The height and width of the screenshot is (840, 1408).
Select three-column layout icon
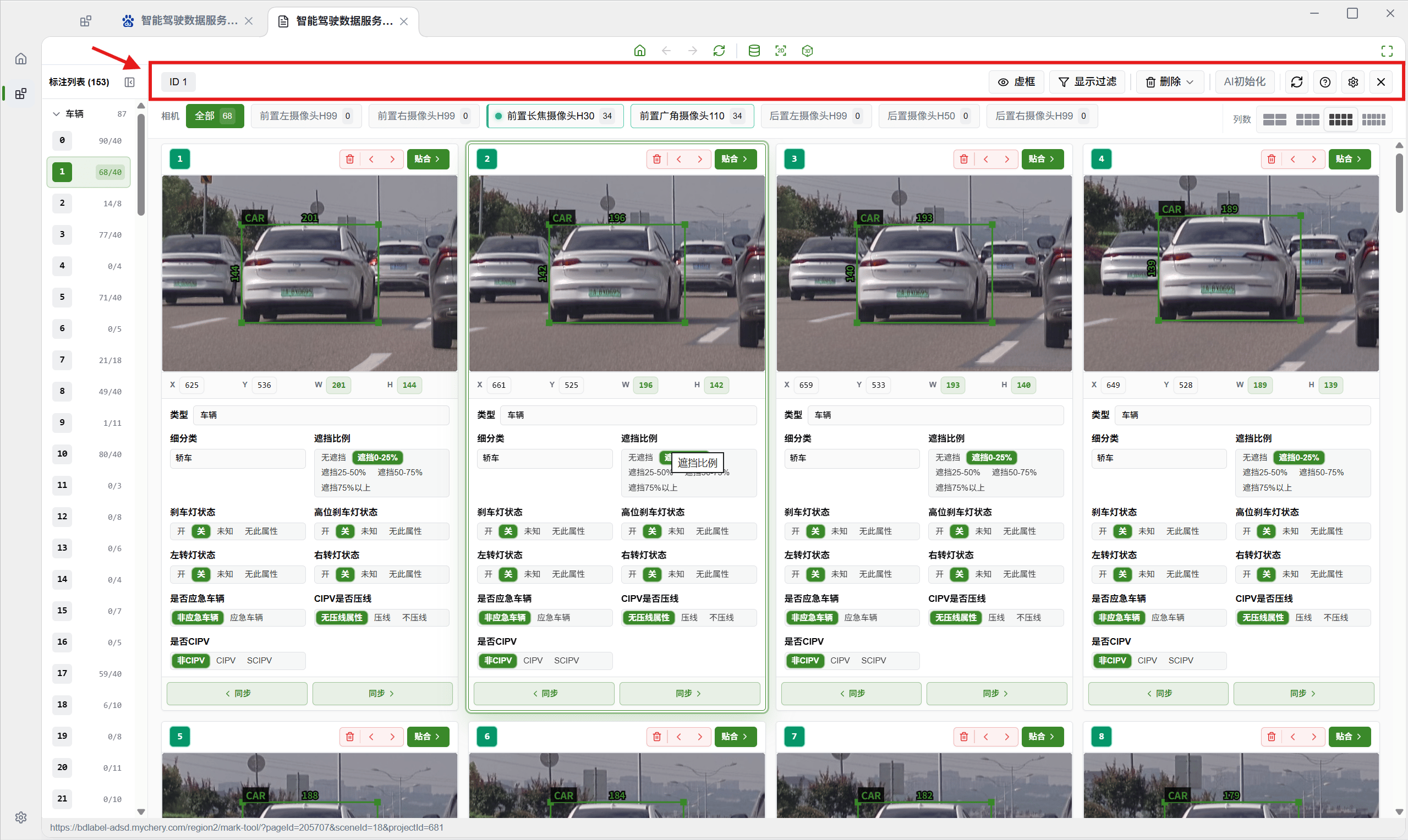[1307, 119]
